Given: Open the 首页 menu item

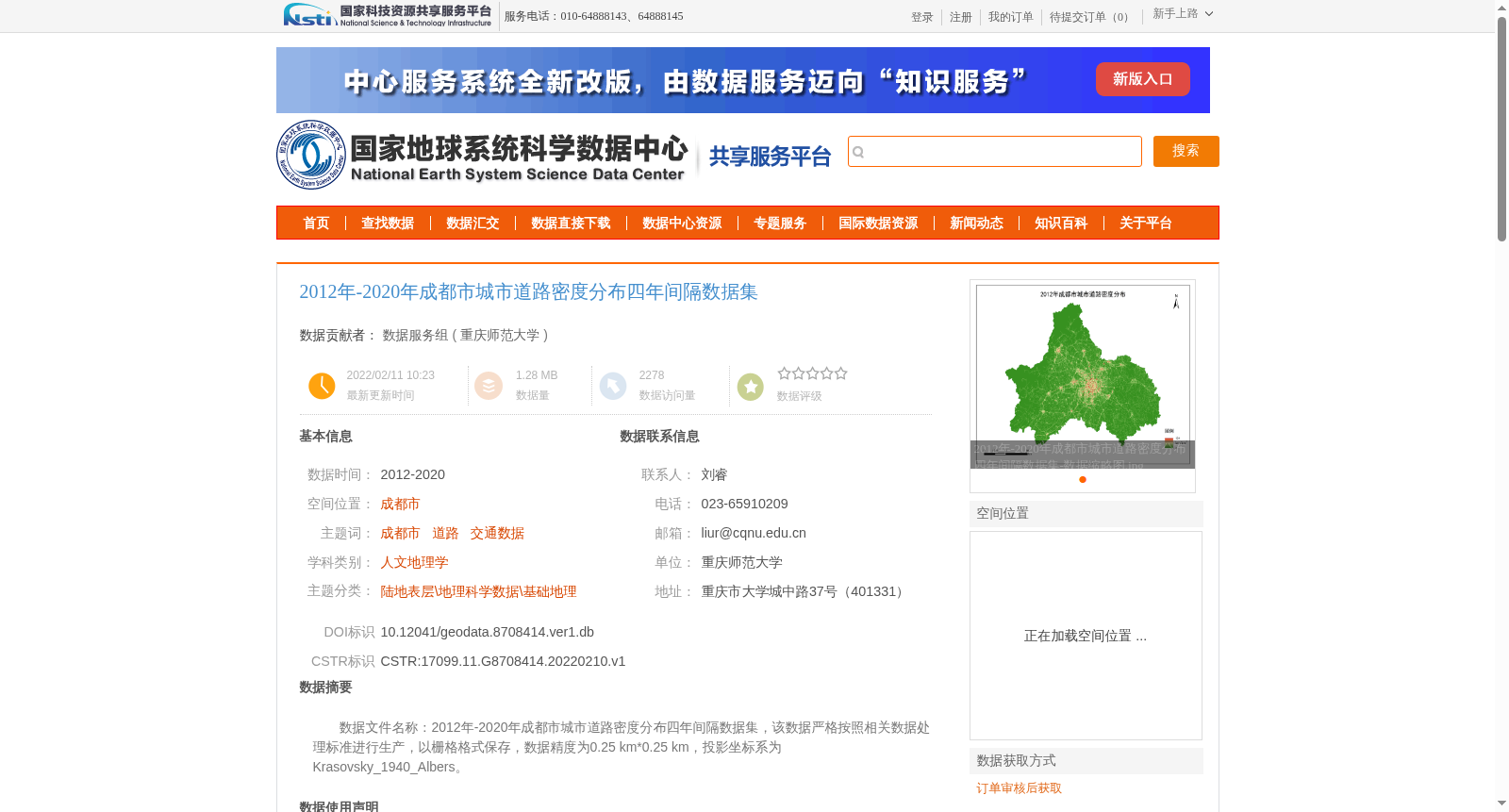Looking at the screenshot, I should point(316,224).
